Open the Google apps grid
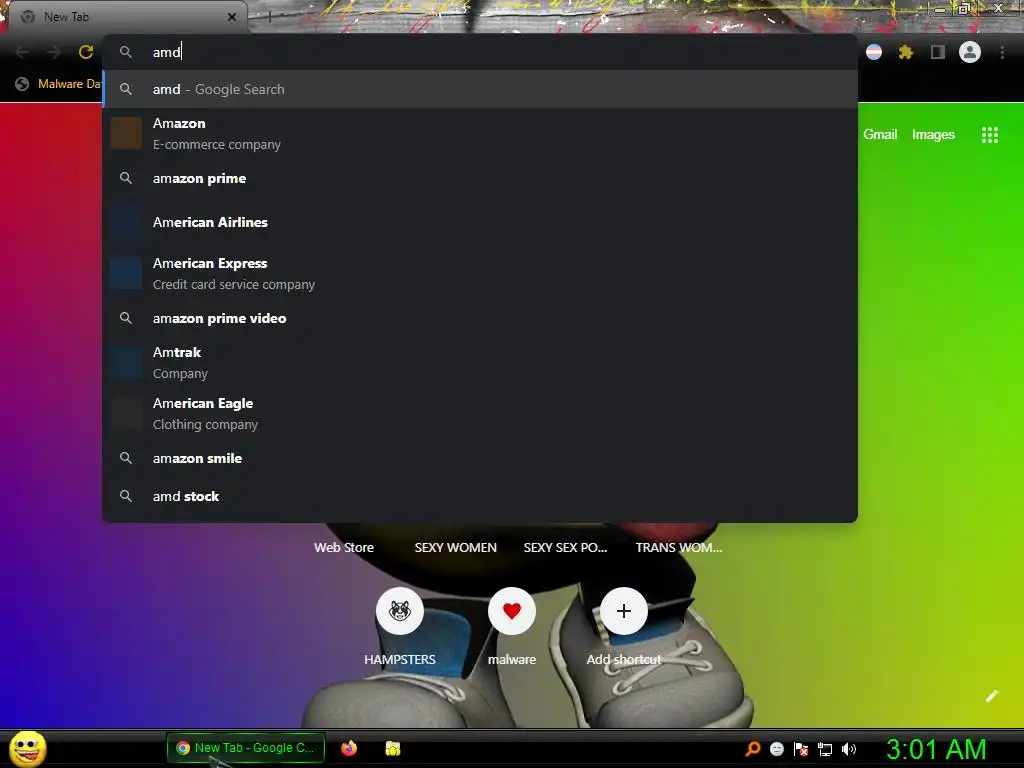1024x768 pixels. click(989, 135)
